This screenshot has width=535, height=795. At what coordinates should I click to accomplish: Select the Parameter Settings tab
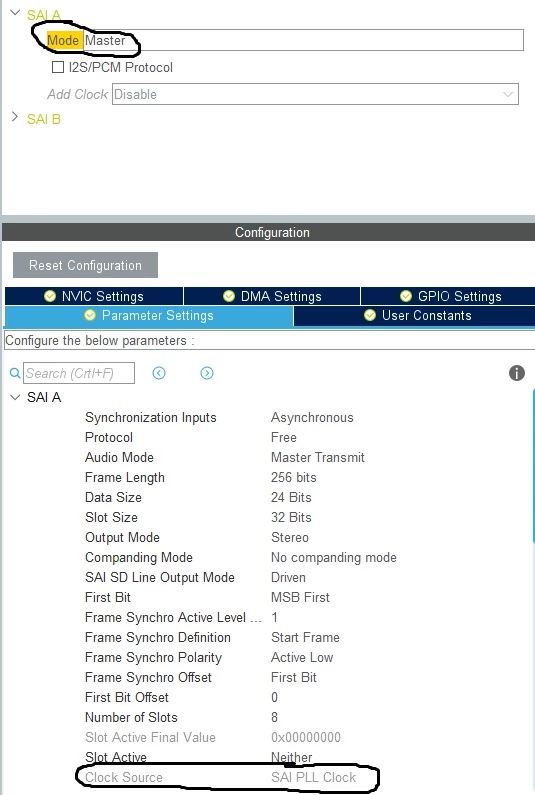(x=149, y=315)
